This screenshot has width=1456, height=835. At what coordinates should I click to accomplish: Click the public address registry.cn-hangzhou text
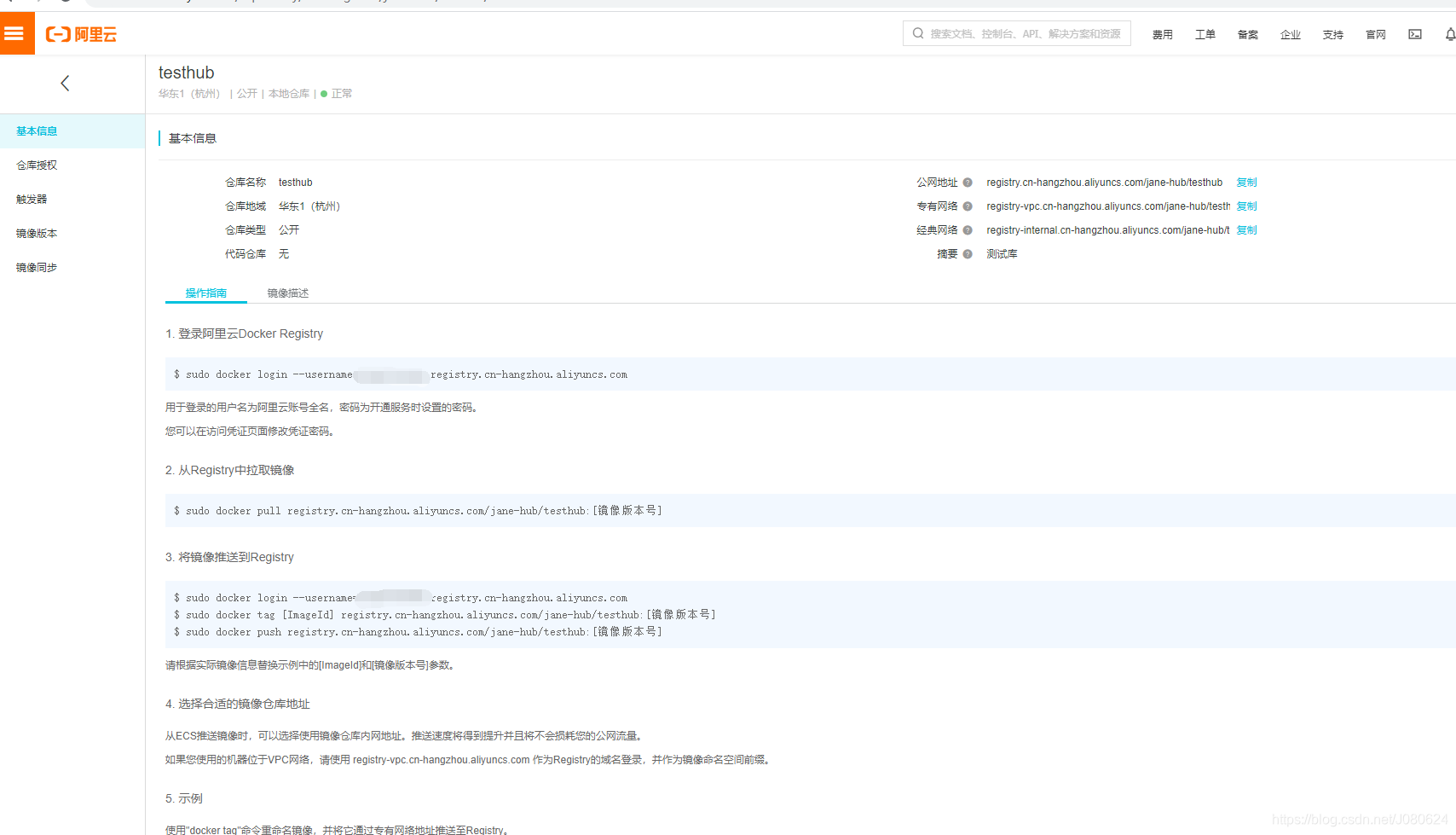pos(1104,183)
